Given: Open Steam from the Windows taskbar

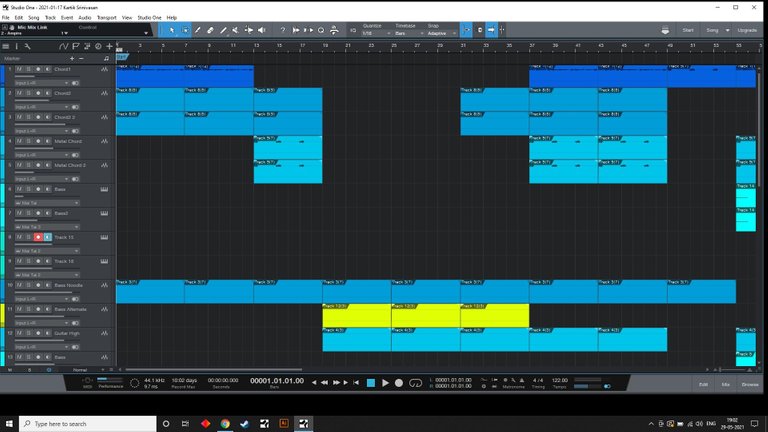Looking at the screenshot, I should click(x=245, y=423).
